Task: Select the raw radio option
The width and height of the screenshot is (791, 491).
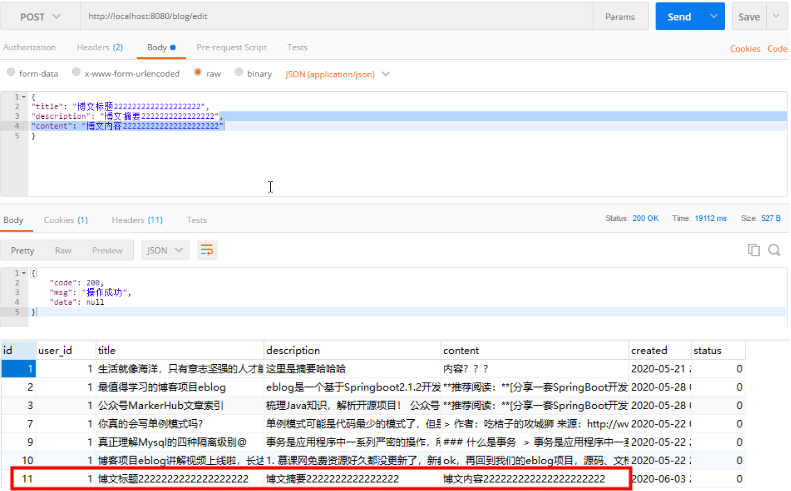Action: tap(198, 72)
